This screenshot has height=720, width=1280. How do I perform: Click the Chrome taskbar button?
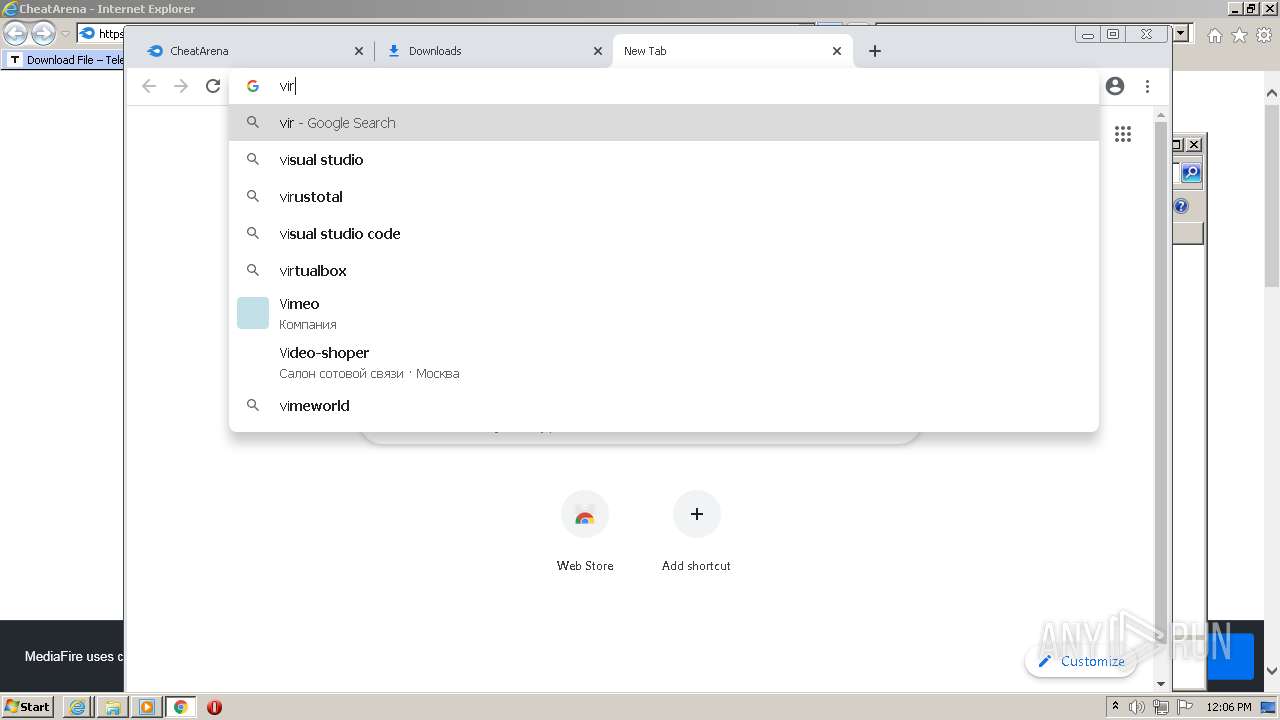[181, 707]
